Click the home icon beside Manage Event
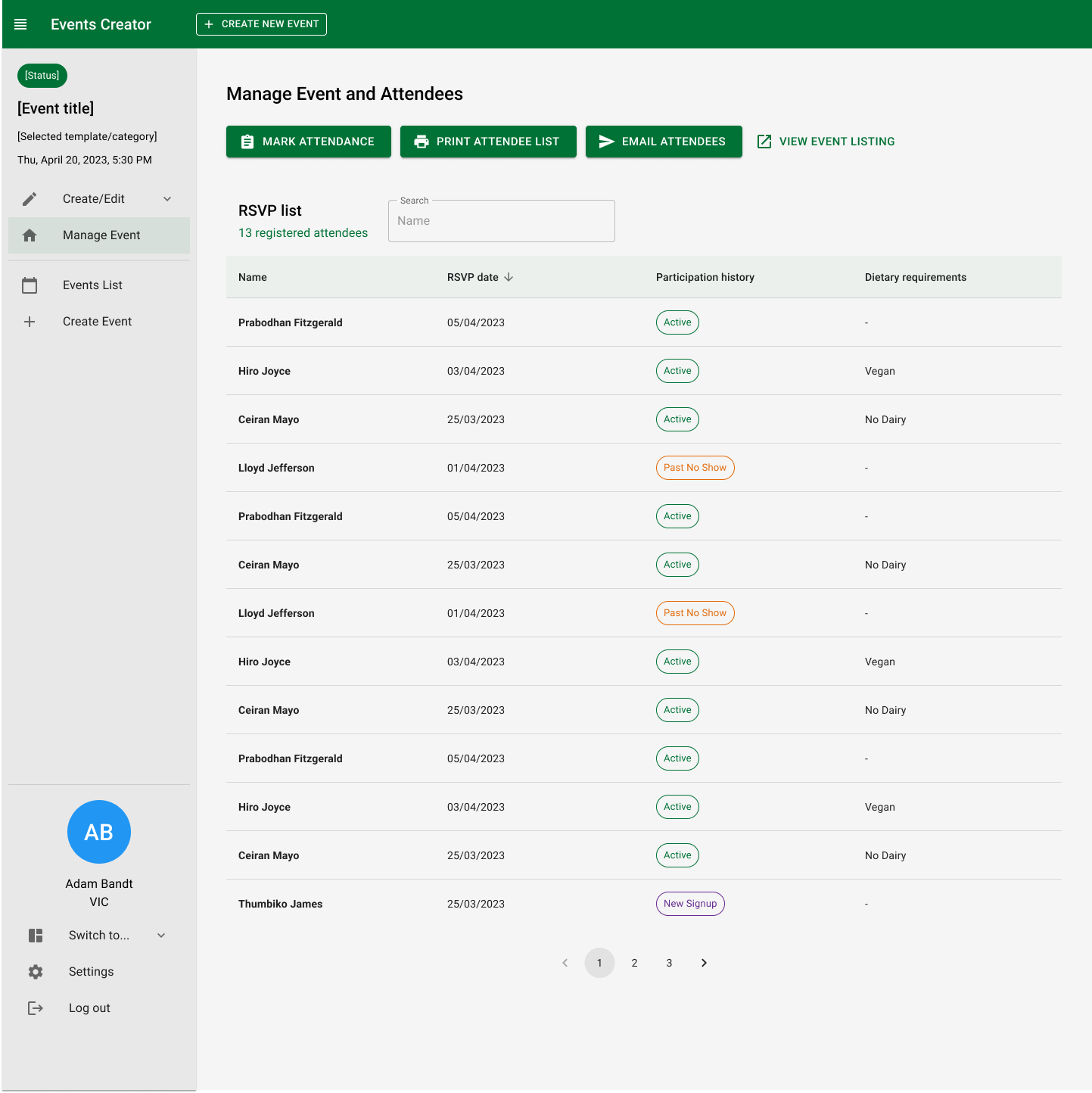The image size is (1092, 1093). click(x=30, y=235)
